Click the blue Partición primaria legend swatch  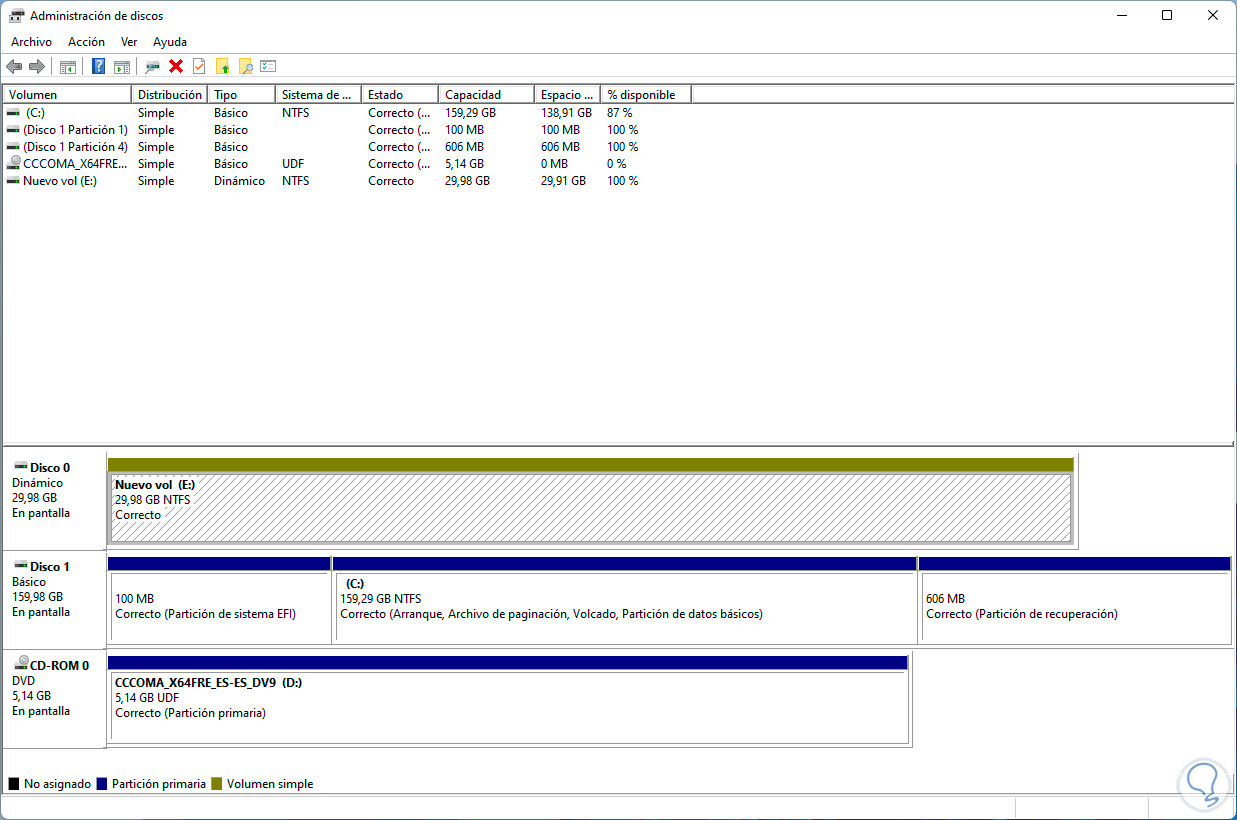tap(102, 784)
